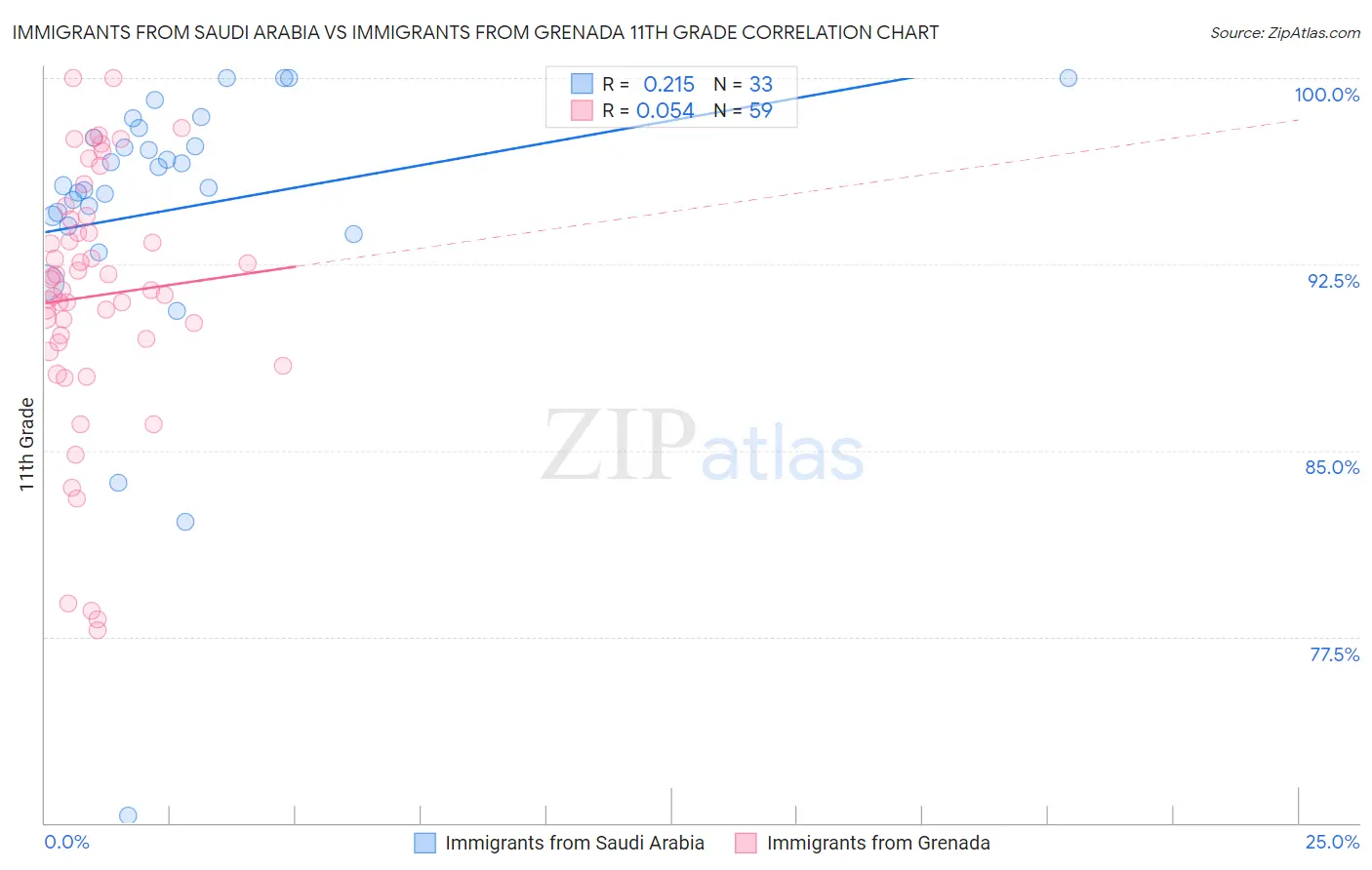This screenshot has width=1372, height=870.
Task: Click the 100.0% y-axis label
Action: pyautogui.click(x=1326, y=95)
